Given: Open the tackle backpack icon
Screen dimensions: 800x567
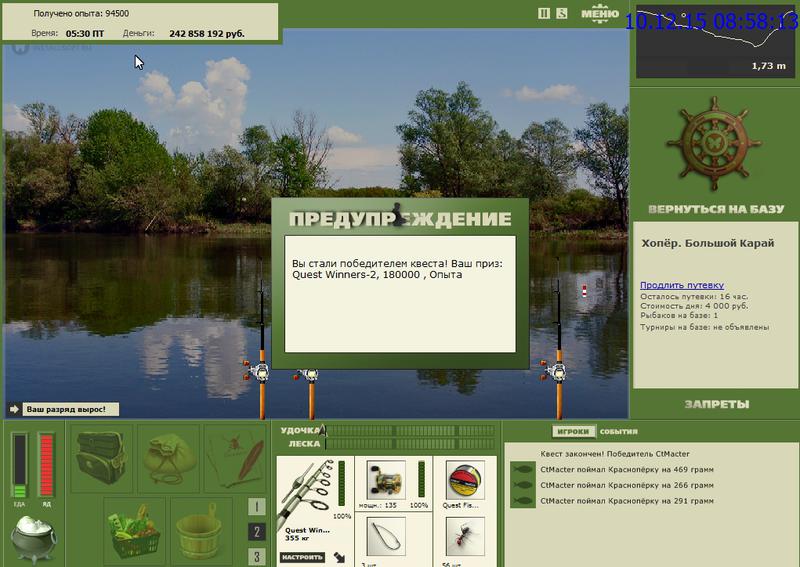Looking at the screenshot, I should click(x=101, y=458).
